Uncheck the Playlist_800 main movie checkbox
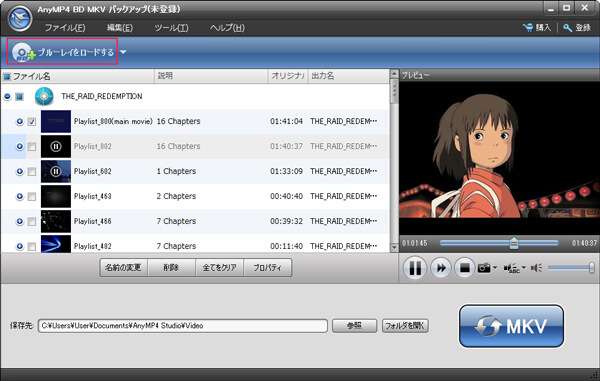600x381 pixels. (32, 122)
